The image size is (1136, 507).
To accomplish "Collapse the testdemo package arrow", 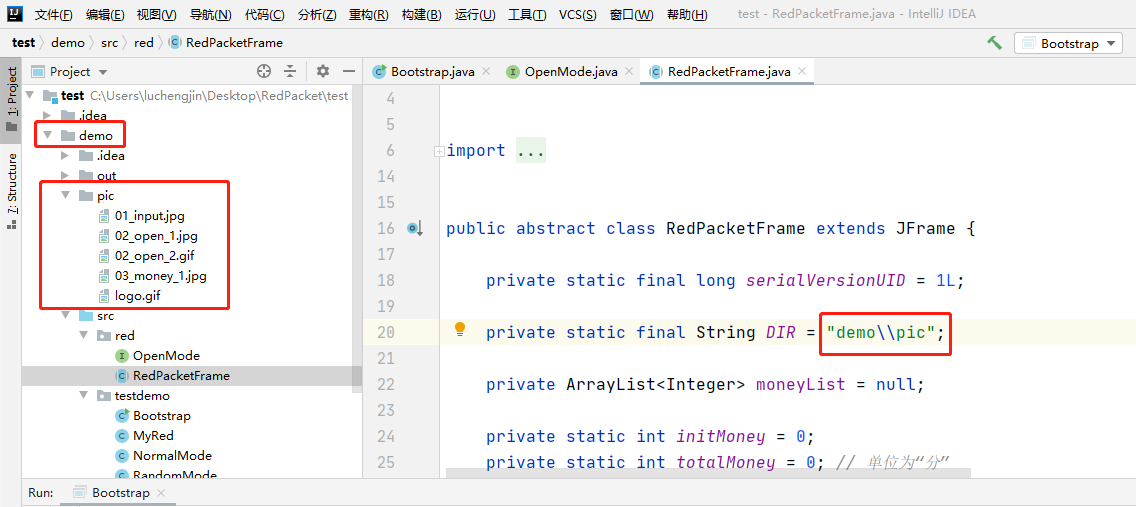I will [83, 395].
